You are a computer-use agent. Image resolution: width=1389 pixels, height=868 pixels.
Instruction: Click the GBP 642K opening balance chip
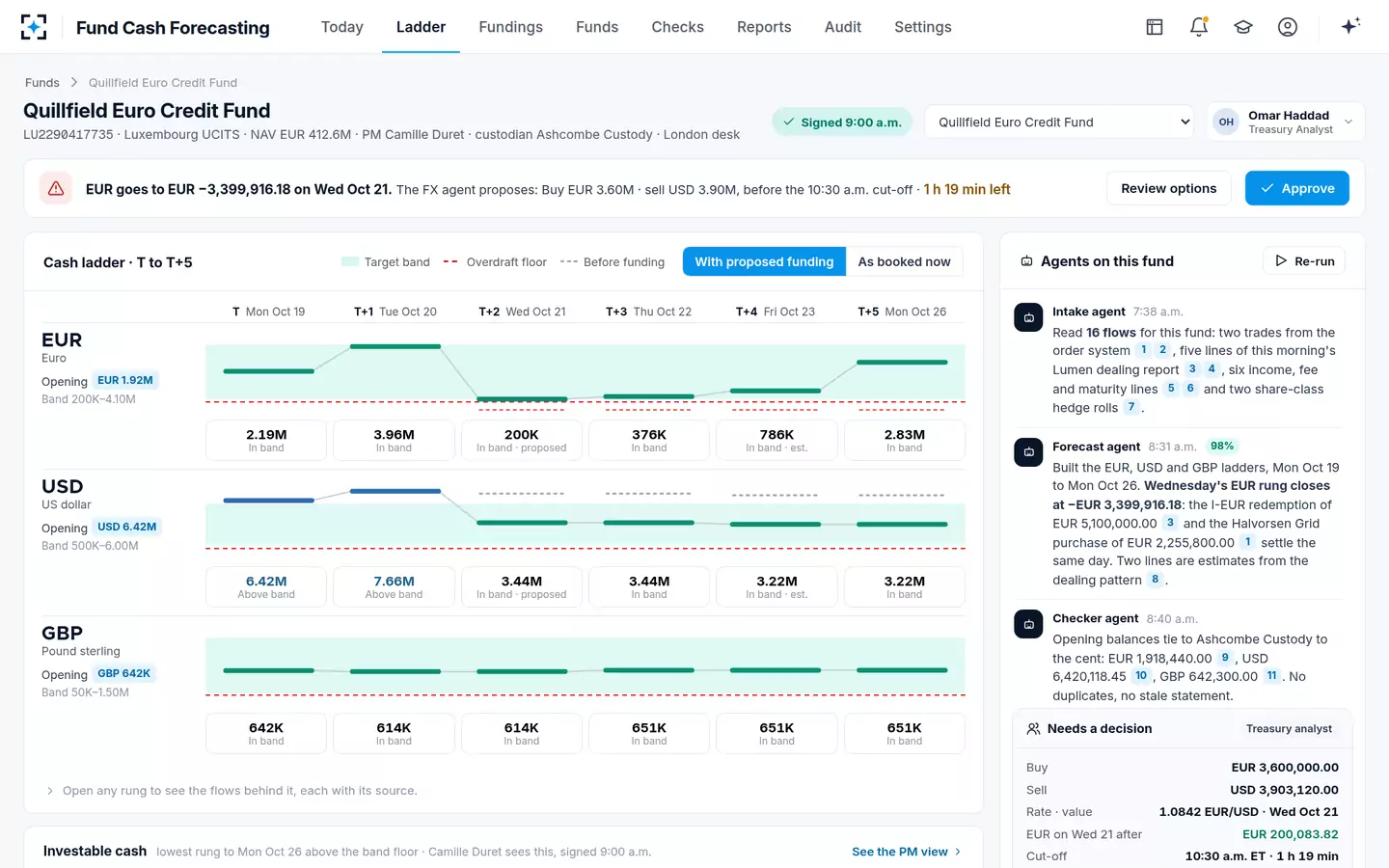(x=123, y=673)
